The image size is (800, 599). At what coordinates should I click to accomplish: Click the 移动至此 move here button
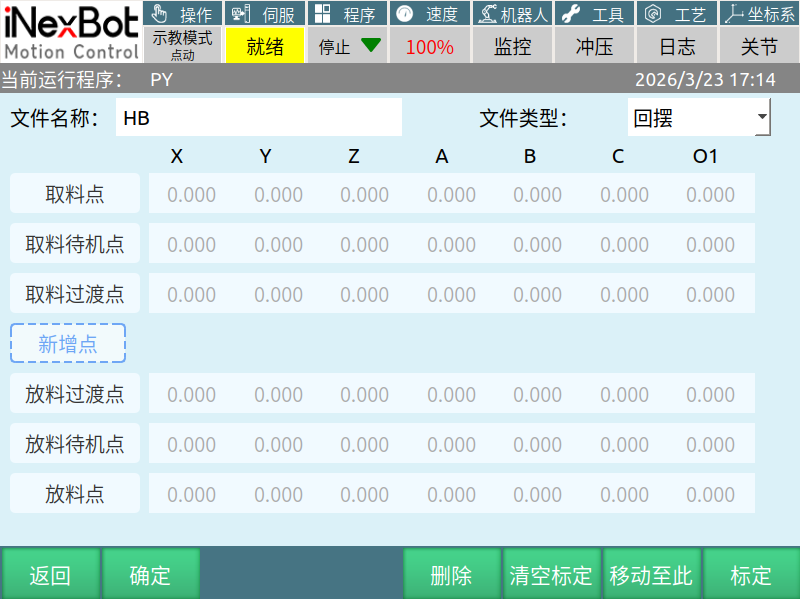(651, 575)
